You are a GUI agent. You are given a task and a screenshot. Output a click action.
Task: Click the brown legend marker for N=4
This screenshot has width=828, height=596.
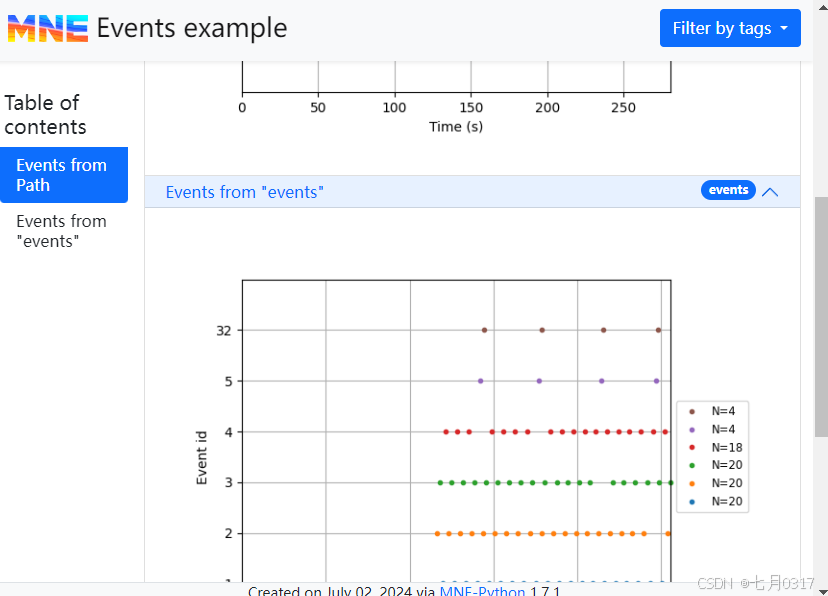pyautogui.click(x=692, y=410)
